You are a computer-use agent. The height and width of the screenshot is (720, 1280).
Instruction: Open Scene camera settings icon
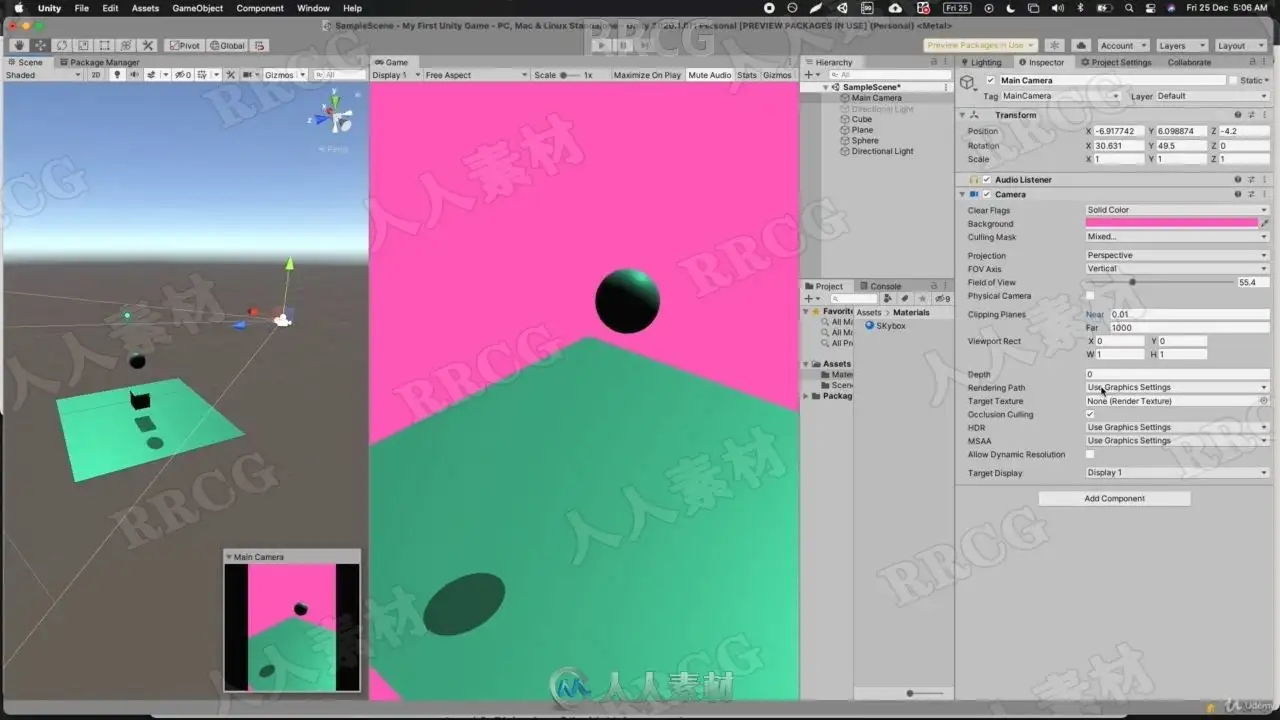pos(248,75)
